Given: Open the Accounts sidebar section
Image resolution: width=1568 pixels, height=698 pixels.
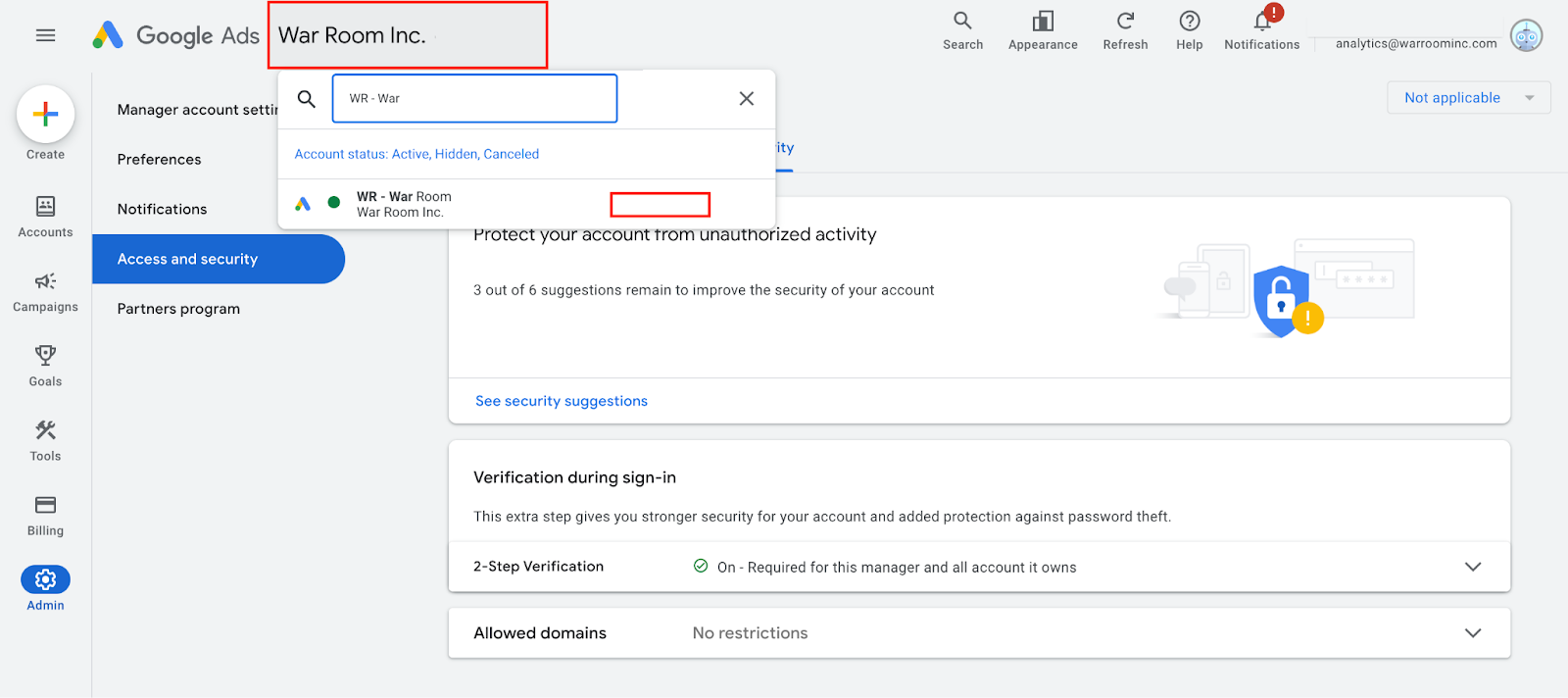Looking at the screenshot, I should click(x=45, y=217).
